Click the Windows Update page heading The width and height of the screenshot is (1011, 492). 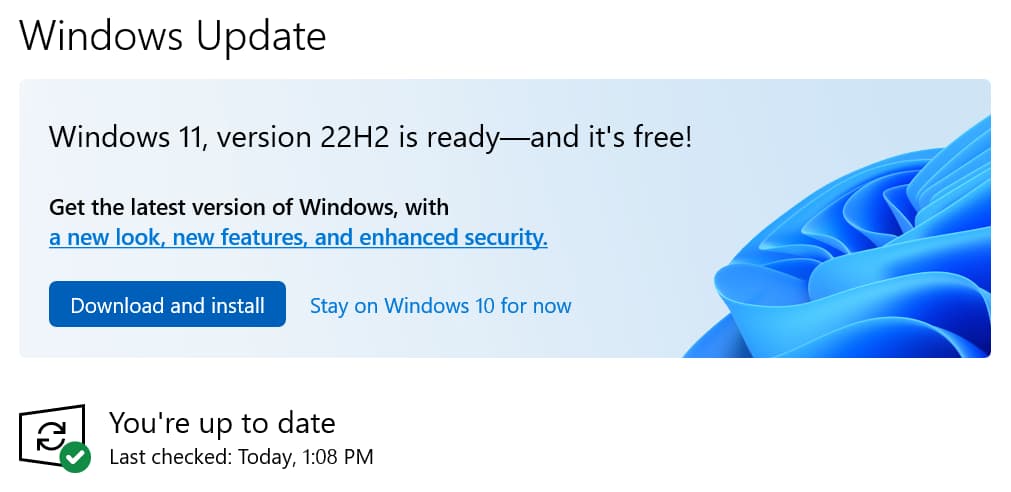(173, 36)
